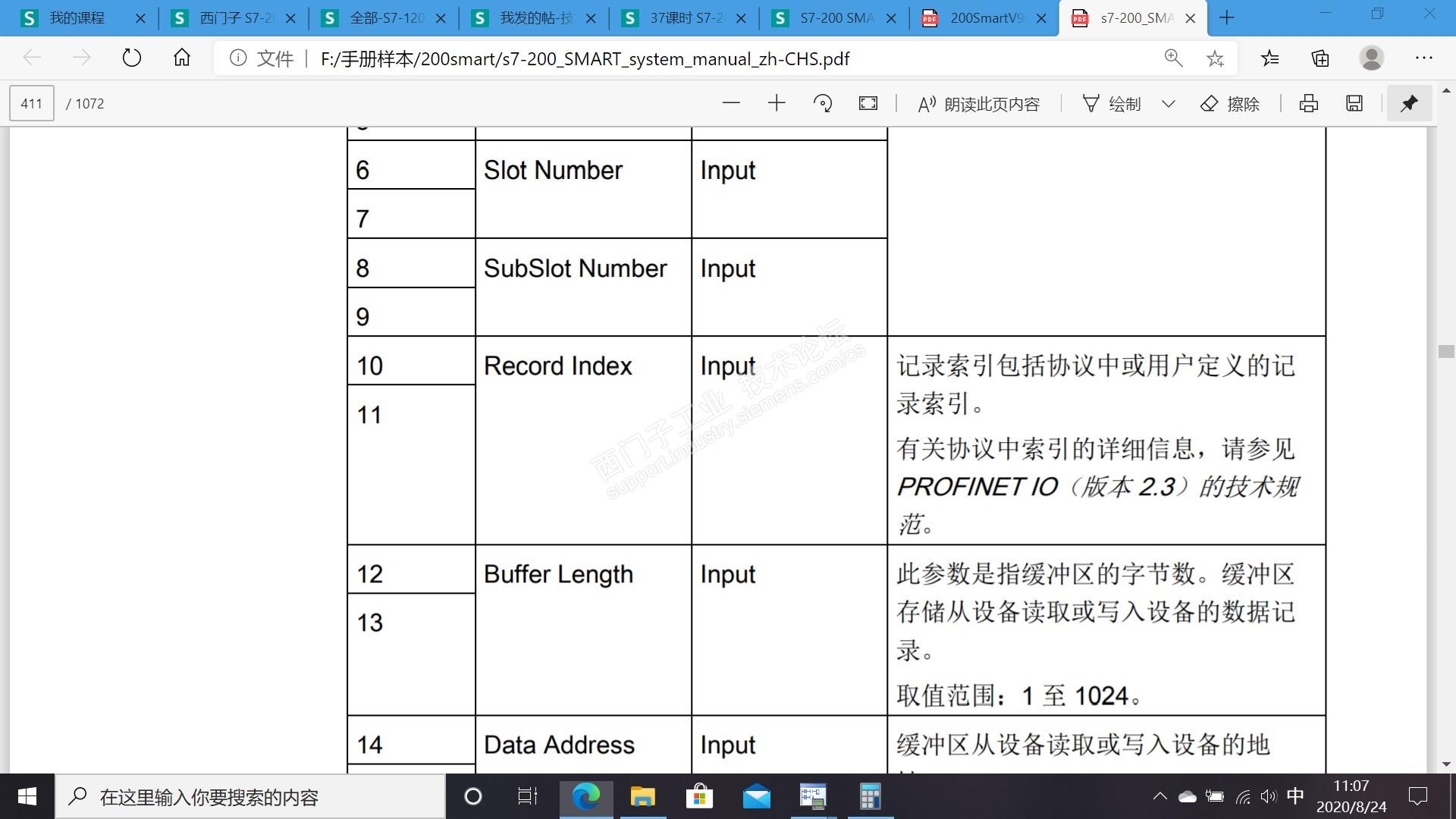Refresh the current page
Viewport: 1456px width, 819px height.
[x=132, y=58]
